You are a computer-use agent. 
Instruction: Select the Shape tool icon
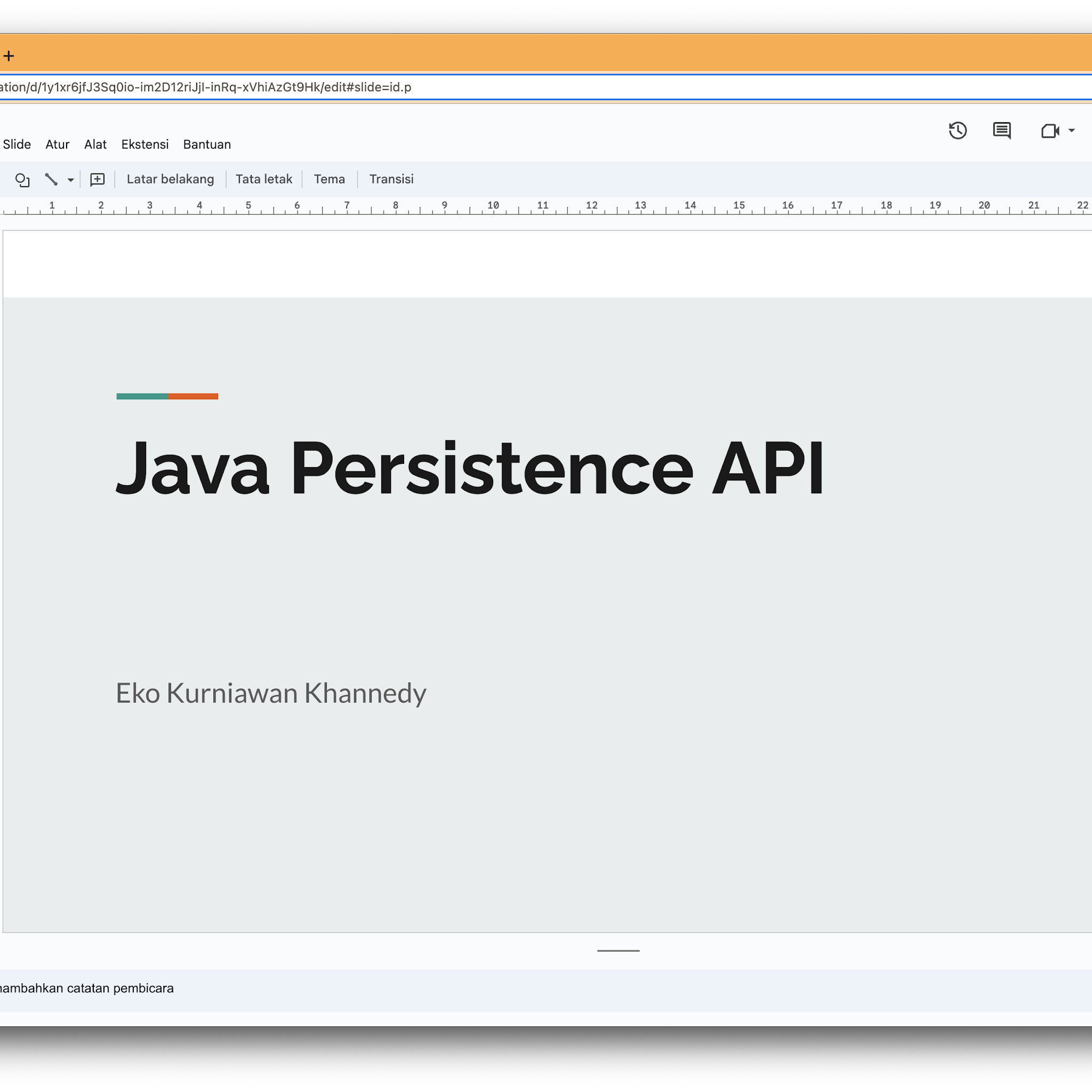tap(22, 180)
